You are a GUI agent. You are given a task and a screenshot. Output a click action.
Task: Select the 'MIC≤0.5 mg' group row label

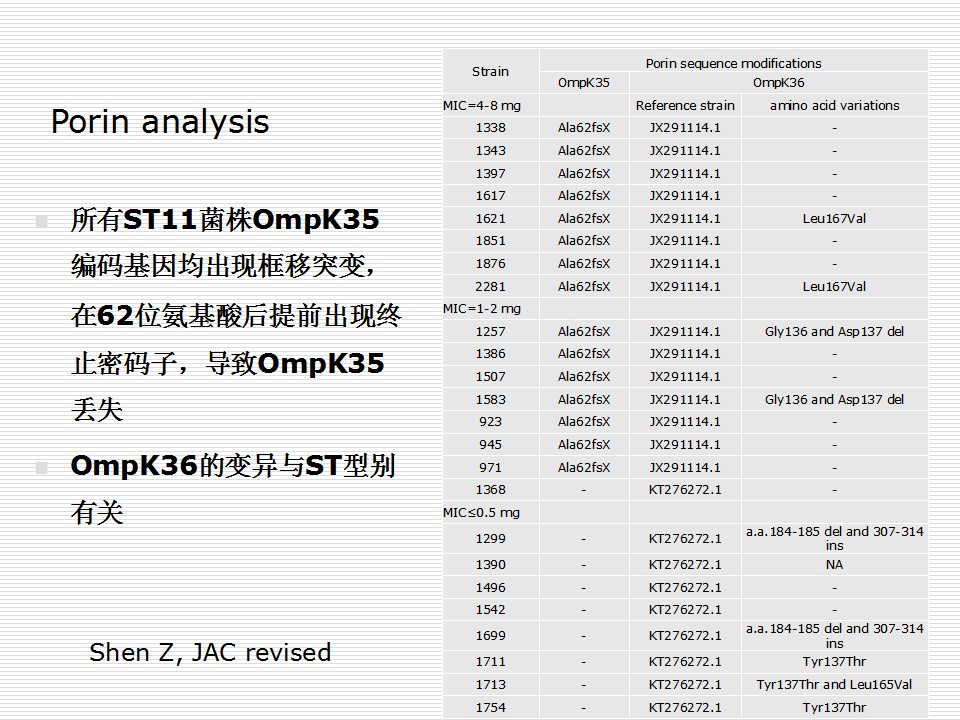481,512
